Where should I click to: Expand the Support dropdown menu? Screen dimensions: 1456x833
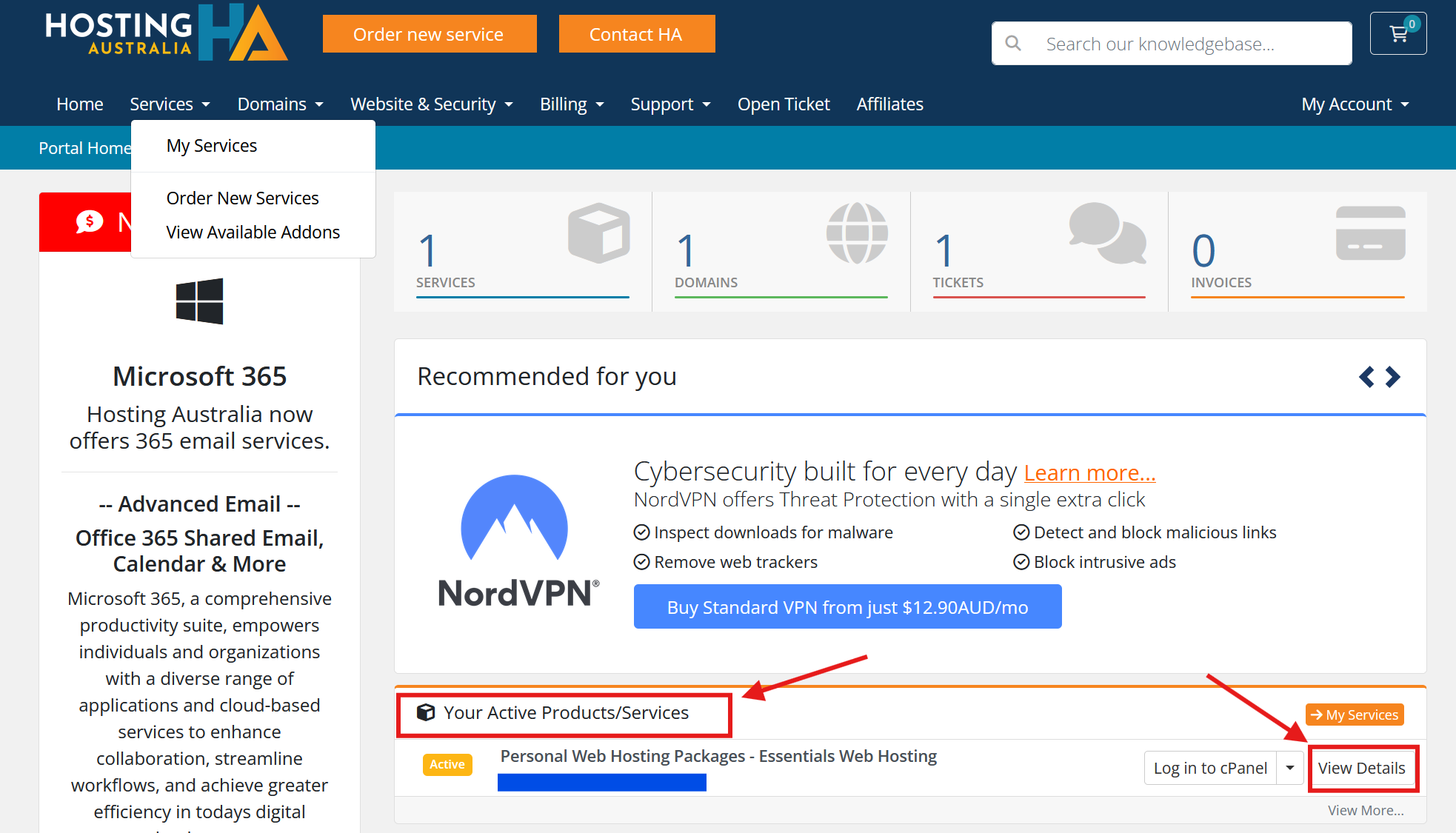[671, 104]
